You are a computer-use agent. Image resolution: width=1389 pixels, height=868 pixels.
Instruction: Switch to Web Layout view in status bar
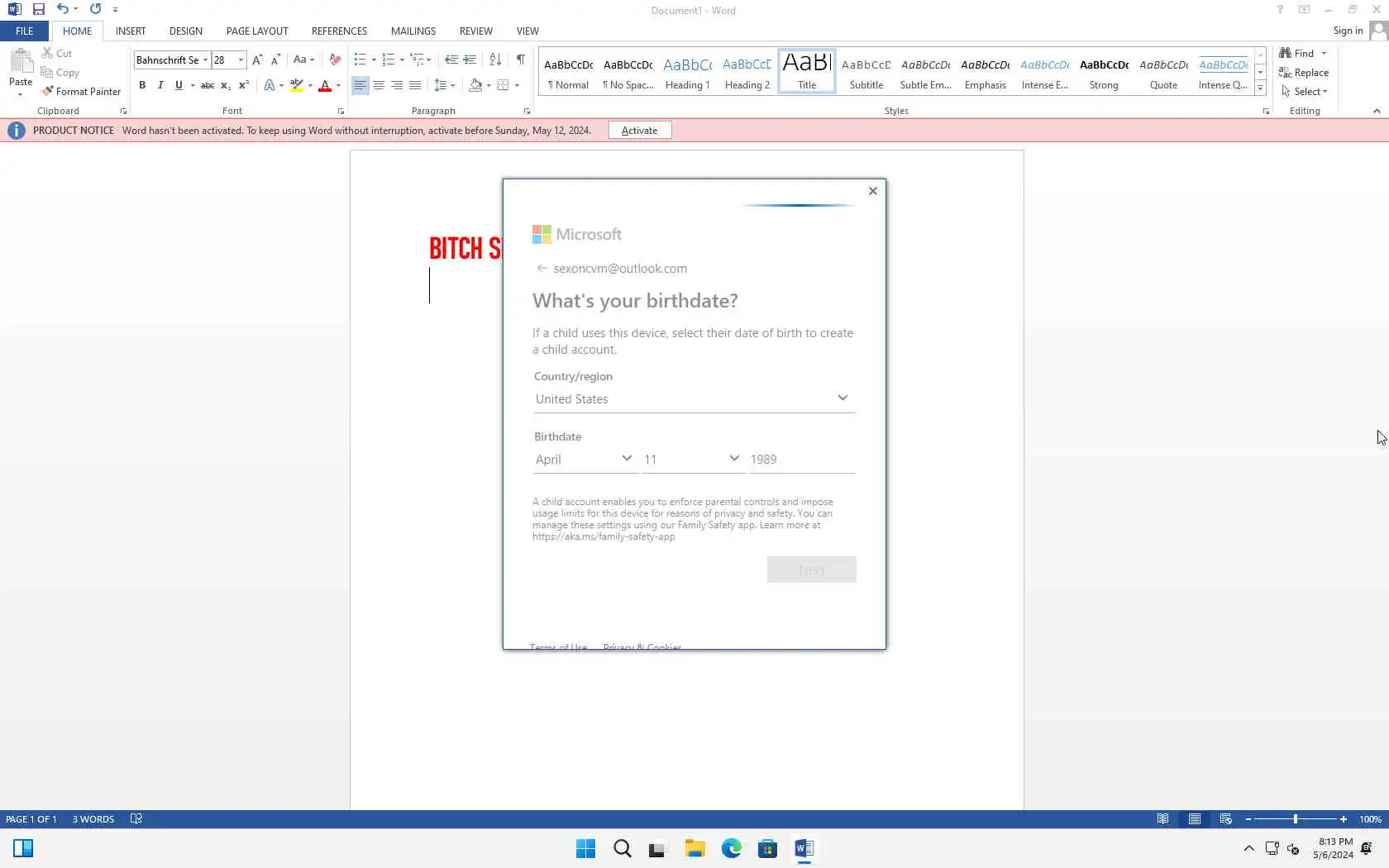coord(1225,819)
